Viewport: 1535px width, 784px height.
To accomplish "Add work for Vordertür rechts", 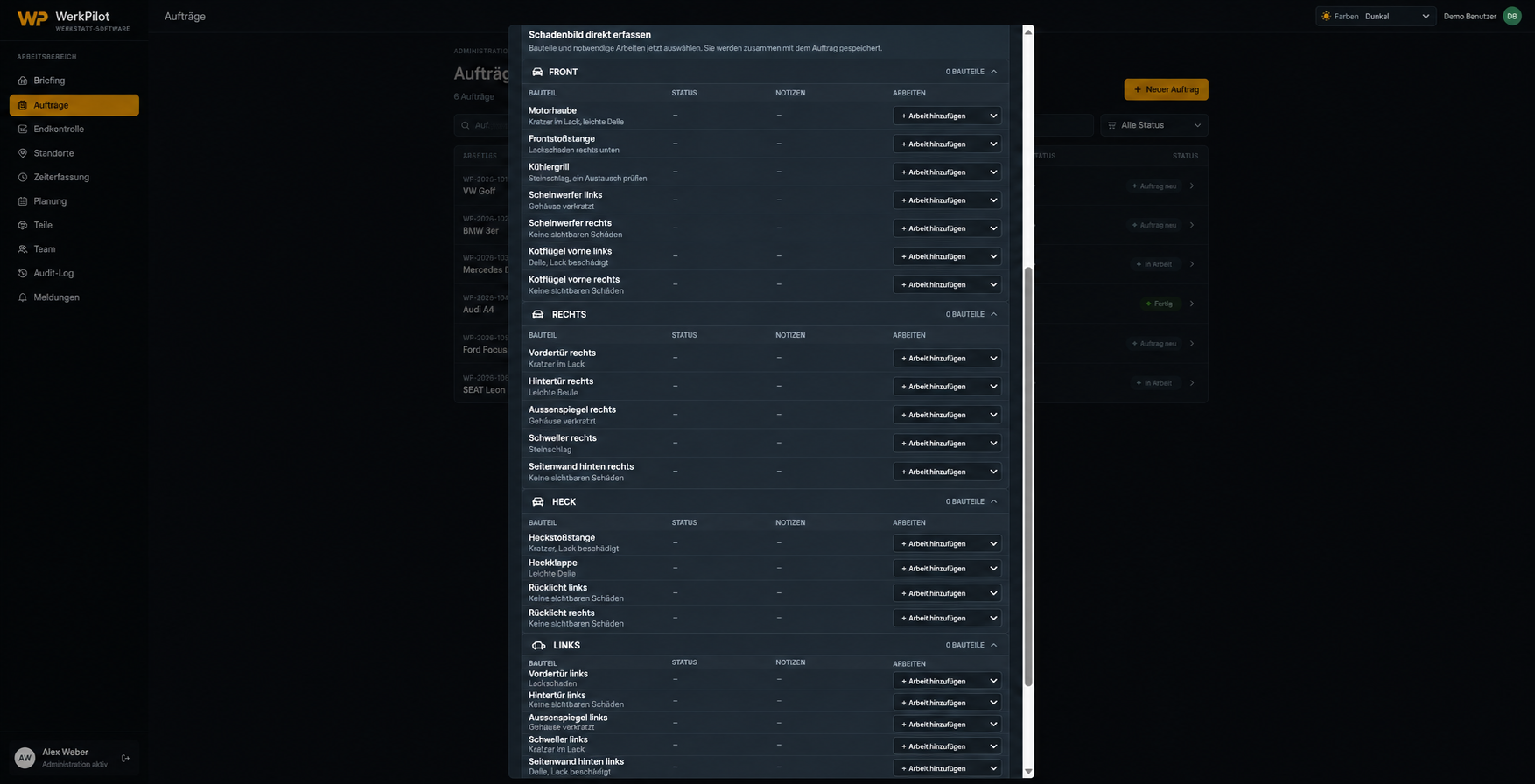I will click(x=947, y=358).
